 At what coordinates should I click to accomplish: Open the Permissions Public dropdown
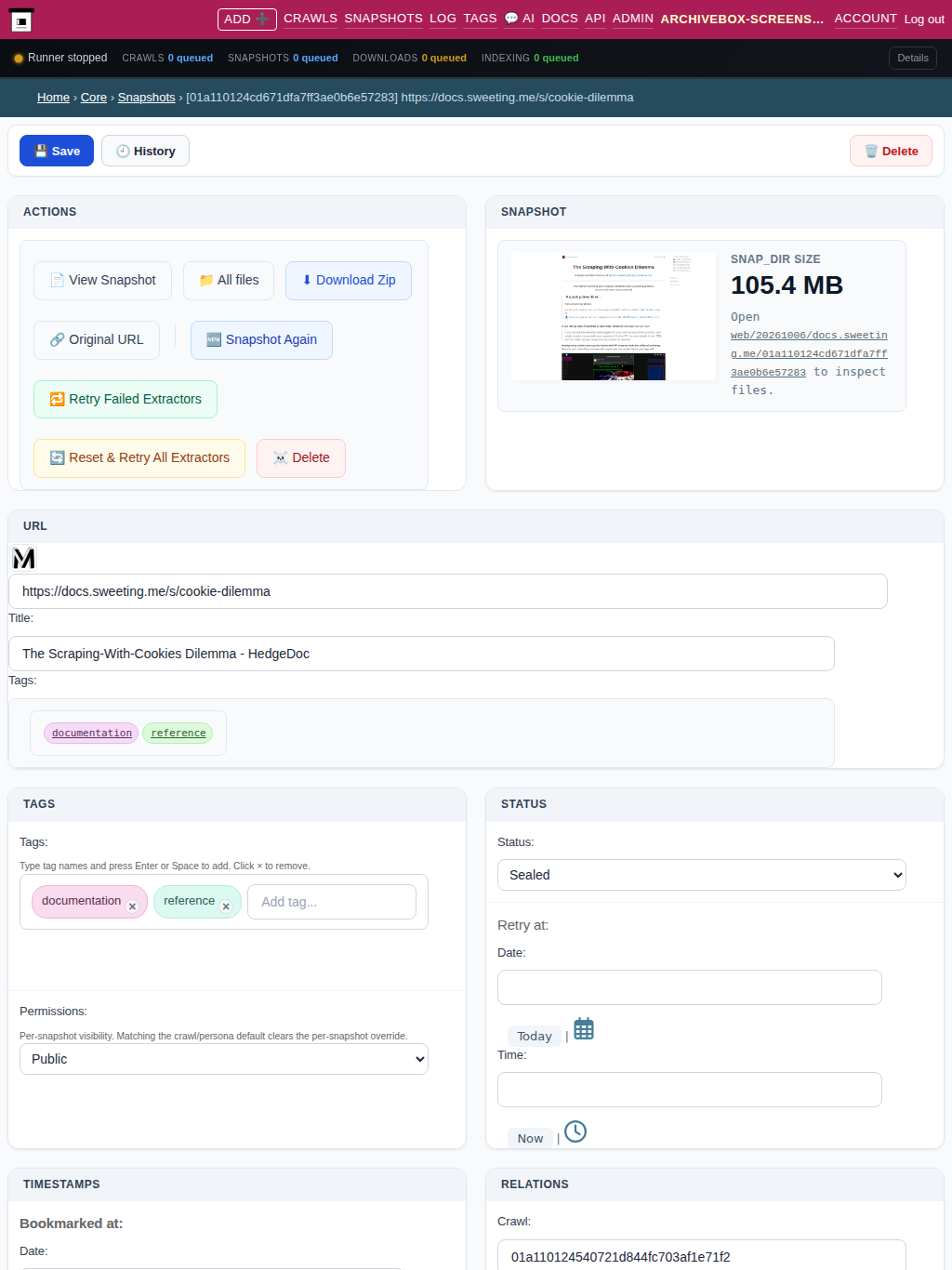tap(224, 1059)
